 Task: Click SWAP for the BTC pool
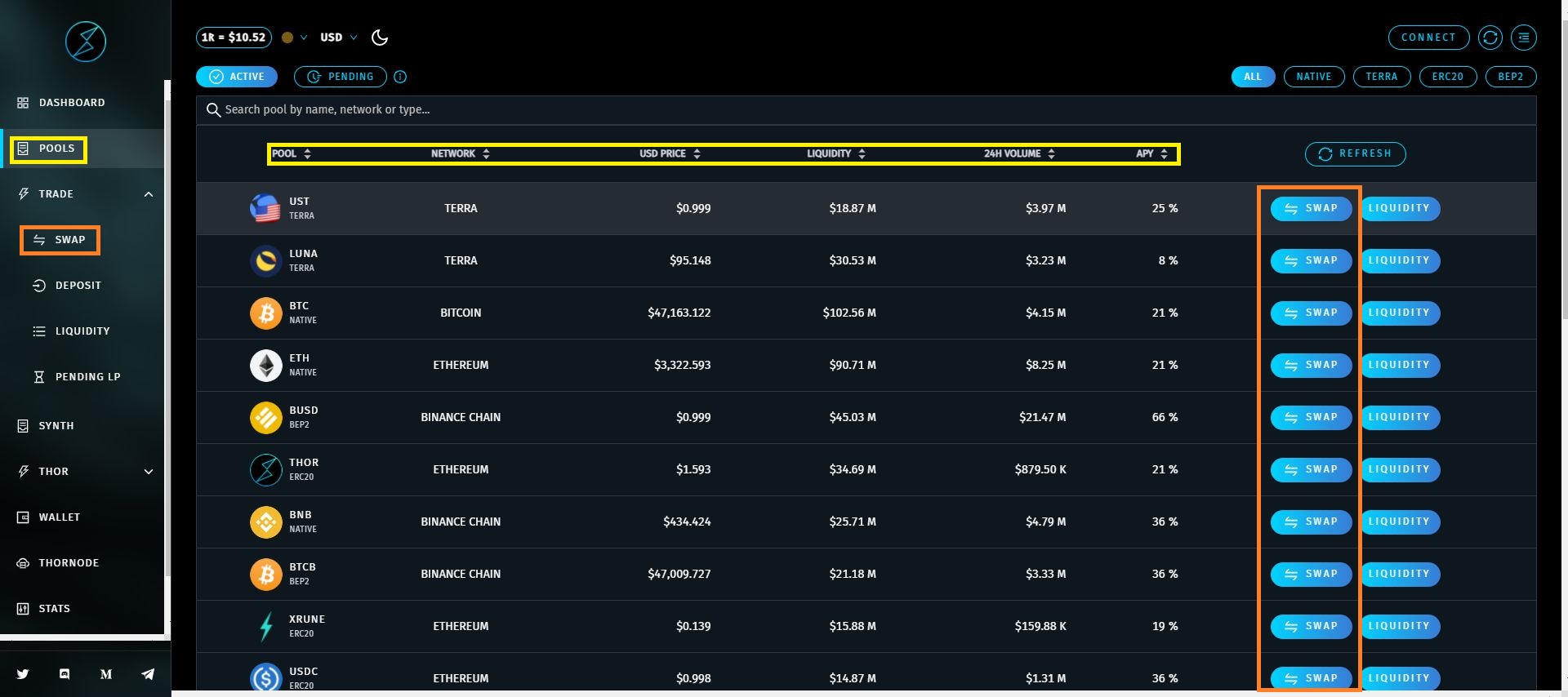(x=1311, y=313)
